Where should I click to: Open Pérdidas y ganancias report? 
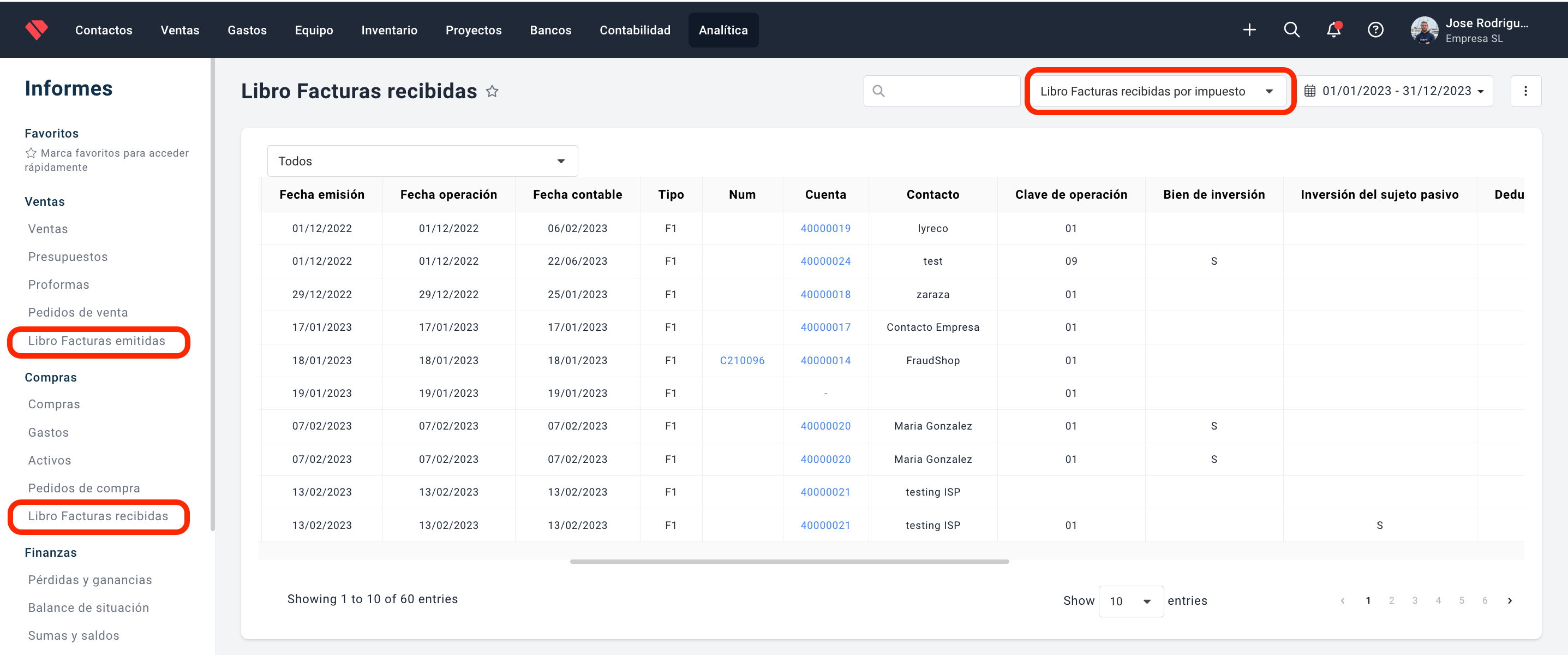(90, 580)
